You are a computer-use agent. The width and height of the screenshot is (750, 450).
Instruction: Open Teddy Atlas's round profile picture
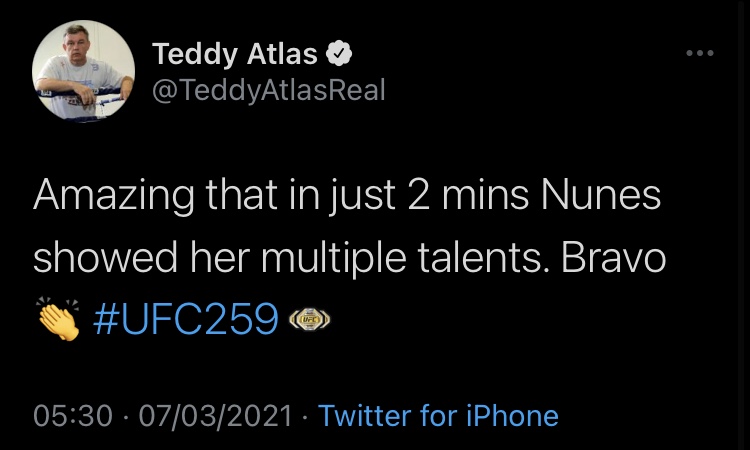(83, 71)
